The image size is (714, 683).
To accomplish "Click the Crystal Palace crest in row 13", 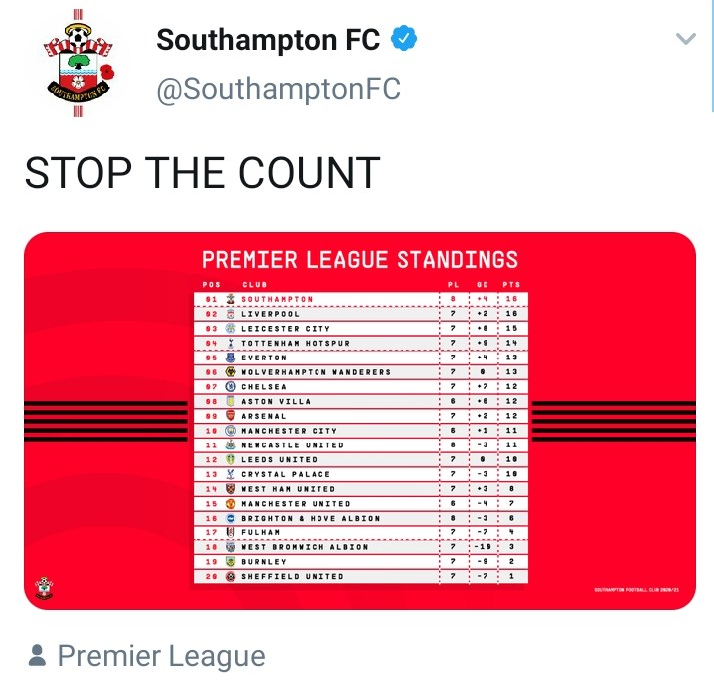I will click(230, 474).
